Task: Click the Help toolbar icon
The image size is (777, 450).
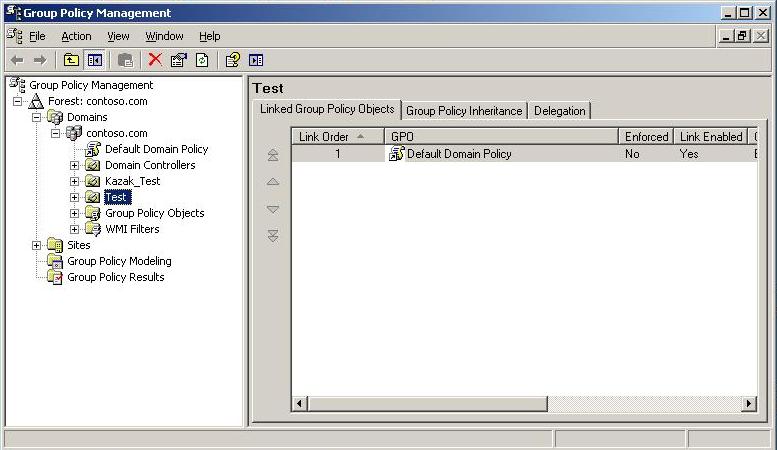Action: (x=232, y=60)
